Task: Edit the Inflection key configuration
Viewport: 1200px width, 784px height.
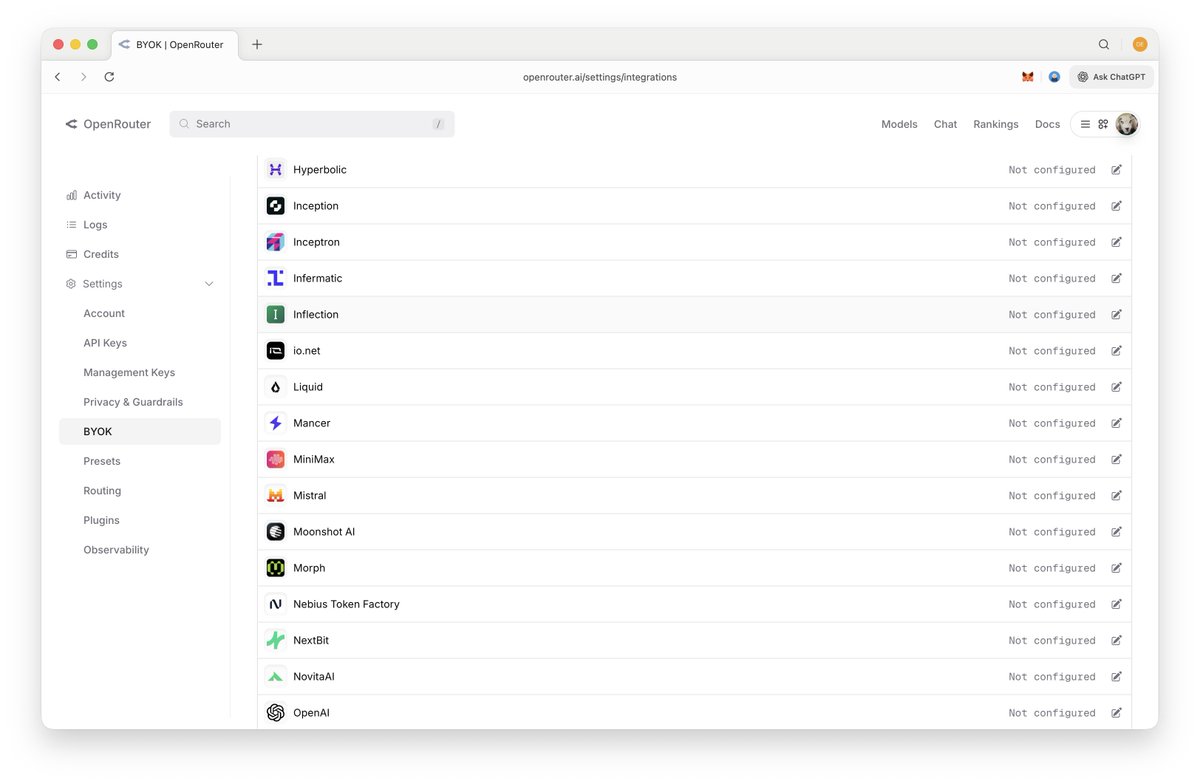Action: click(1116, 314)
